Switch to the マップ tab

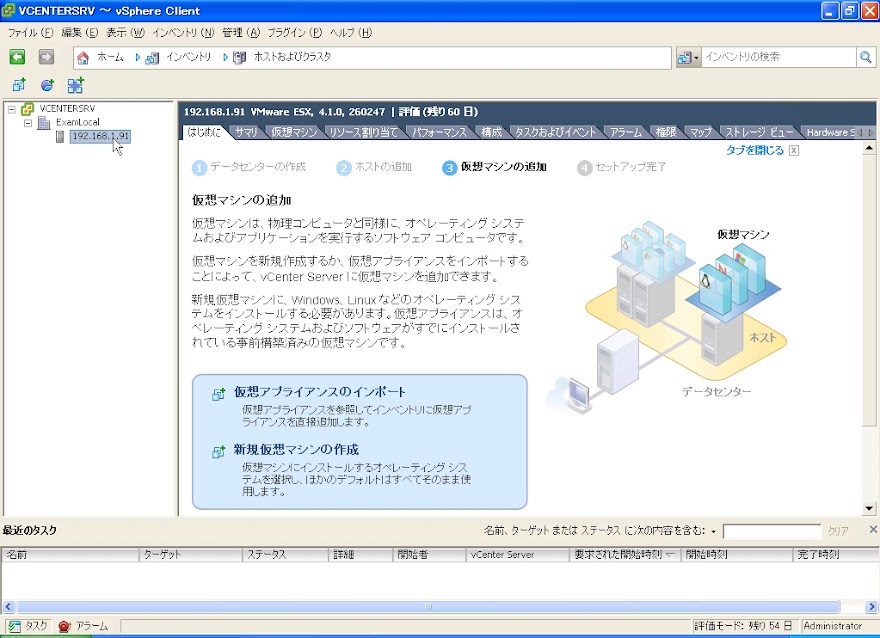(700, 132)
